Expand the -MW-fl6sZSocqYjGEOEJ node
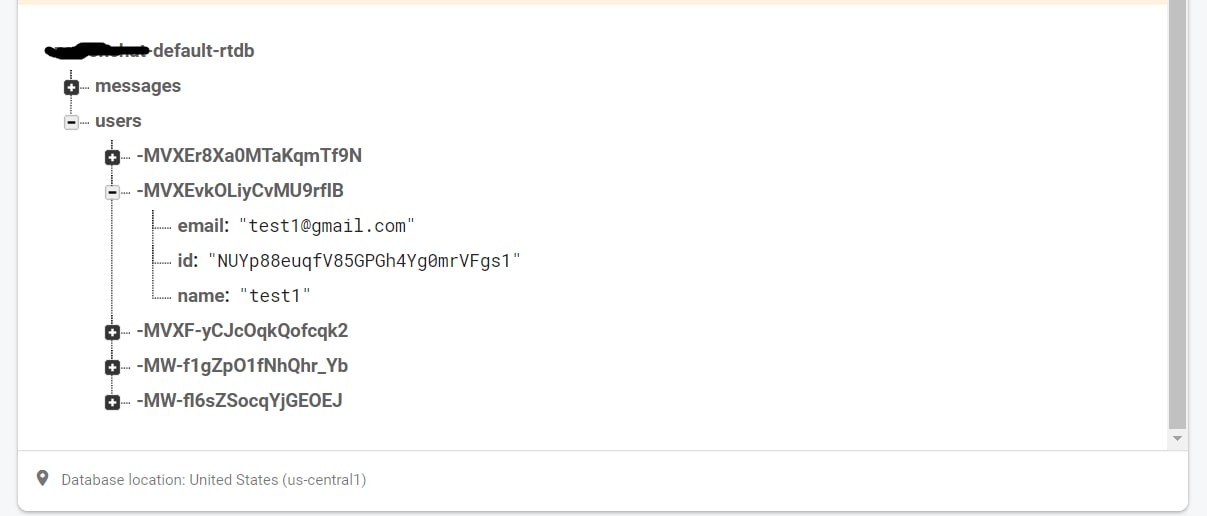This screenshot has width=1207, height=516. coord(112,402)
